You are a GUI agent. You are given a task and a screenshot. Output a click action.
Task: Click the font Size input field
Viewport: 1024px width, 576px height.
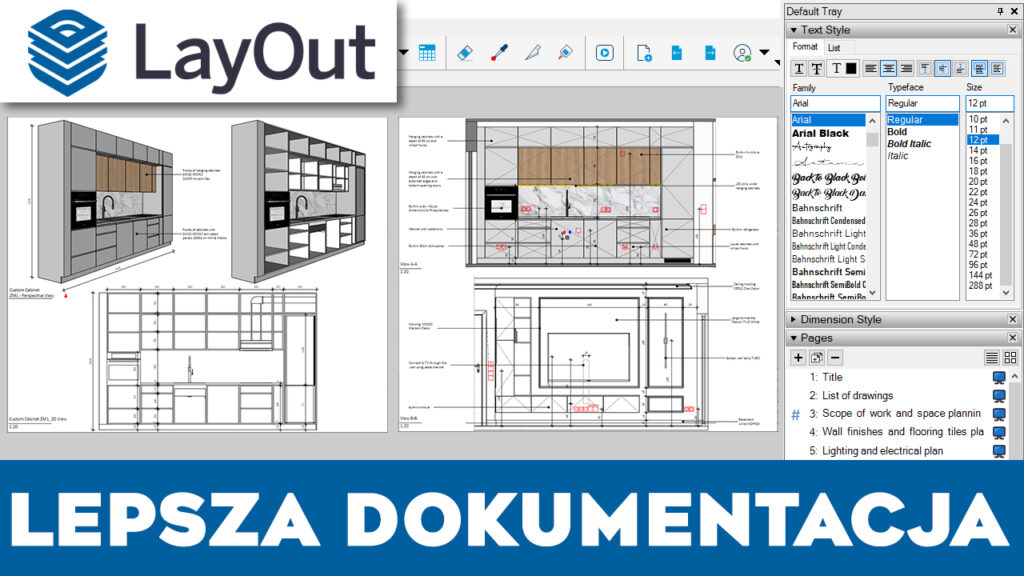[988, 103]
